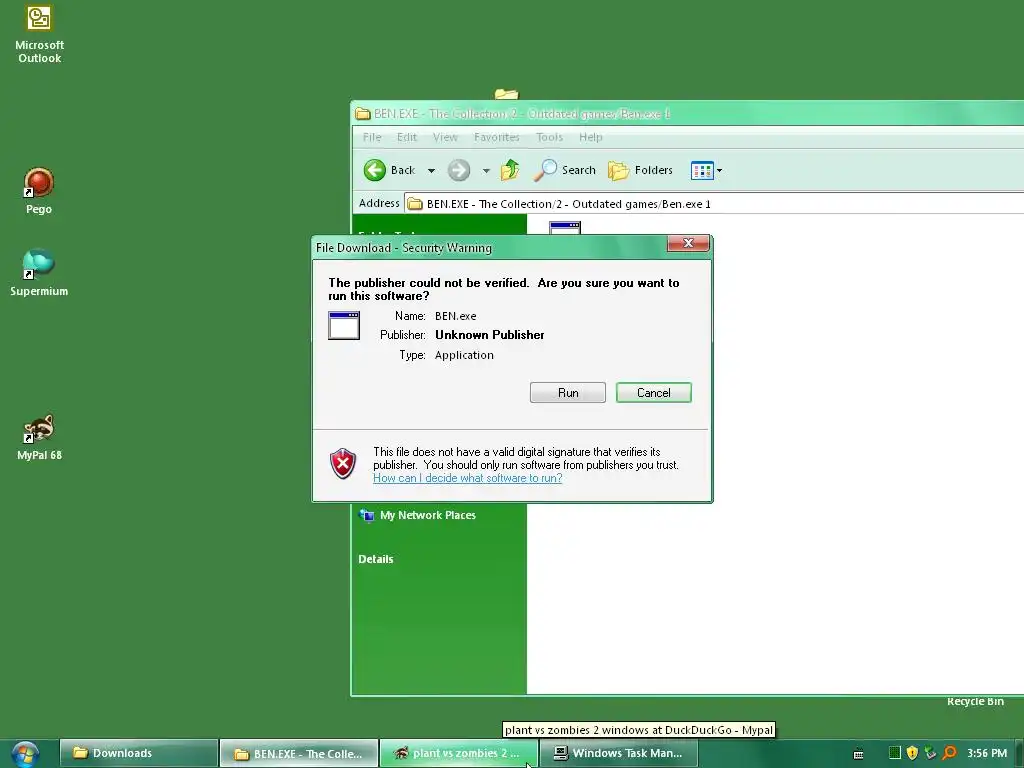Click the Forward arrow in Explorer toolbar
The image size is (1024, 768).
coord(458,170)
